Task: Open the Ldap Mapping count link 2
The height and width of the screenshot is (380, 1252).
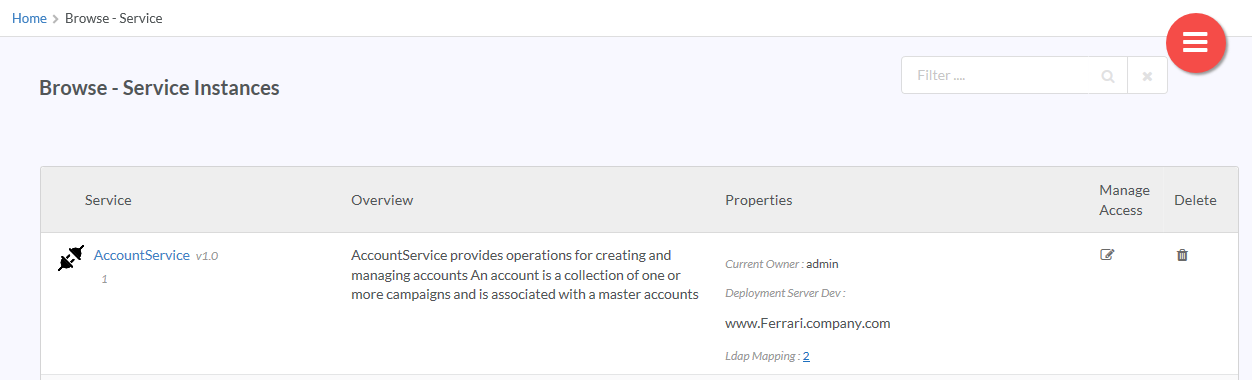Action: click(806, 356)
